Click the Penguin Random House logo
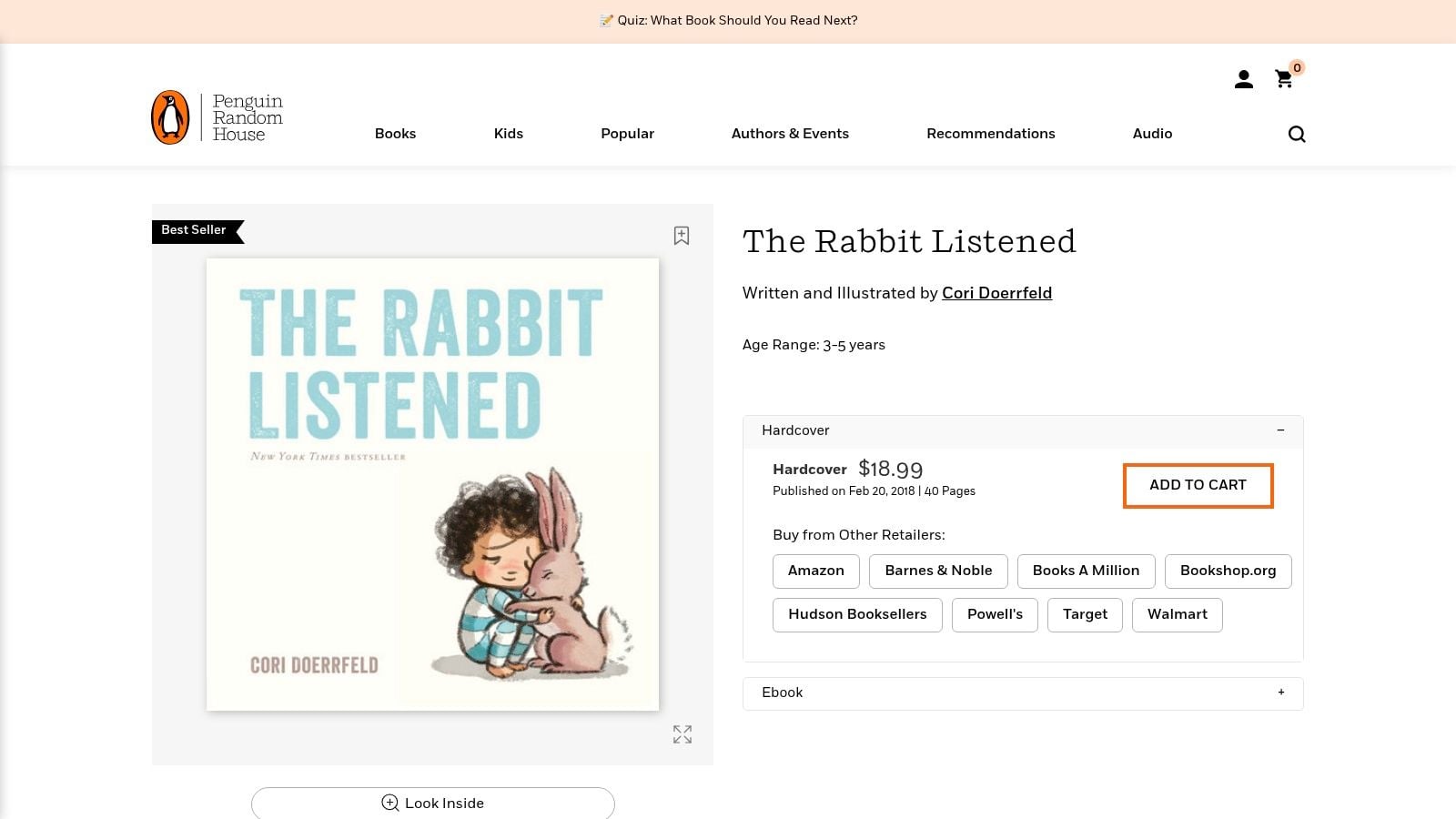The image size is (1456, 819). 217,117
